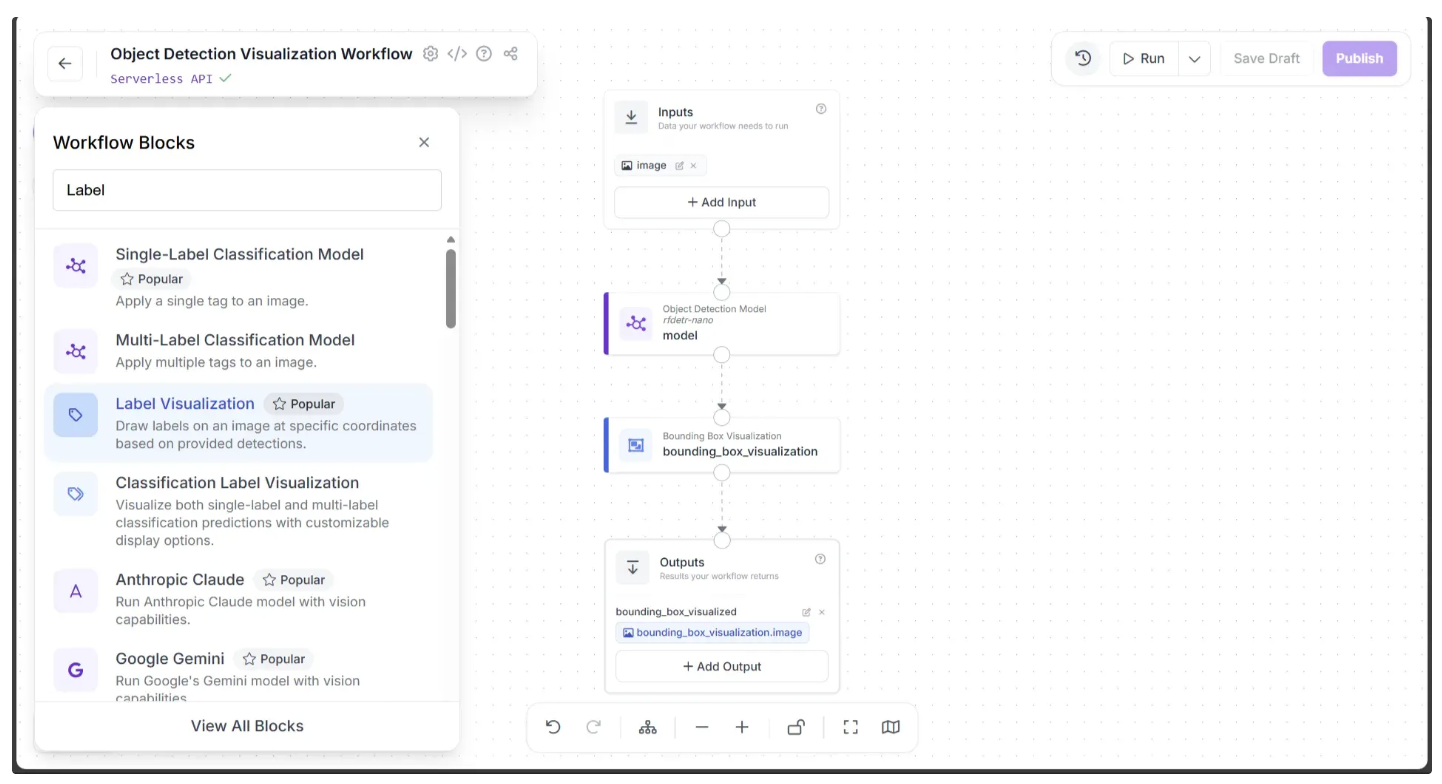1442x784 pixels.
Task: Click the Google Gemini 'G' icon
Action: pos(76,670)
